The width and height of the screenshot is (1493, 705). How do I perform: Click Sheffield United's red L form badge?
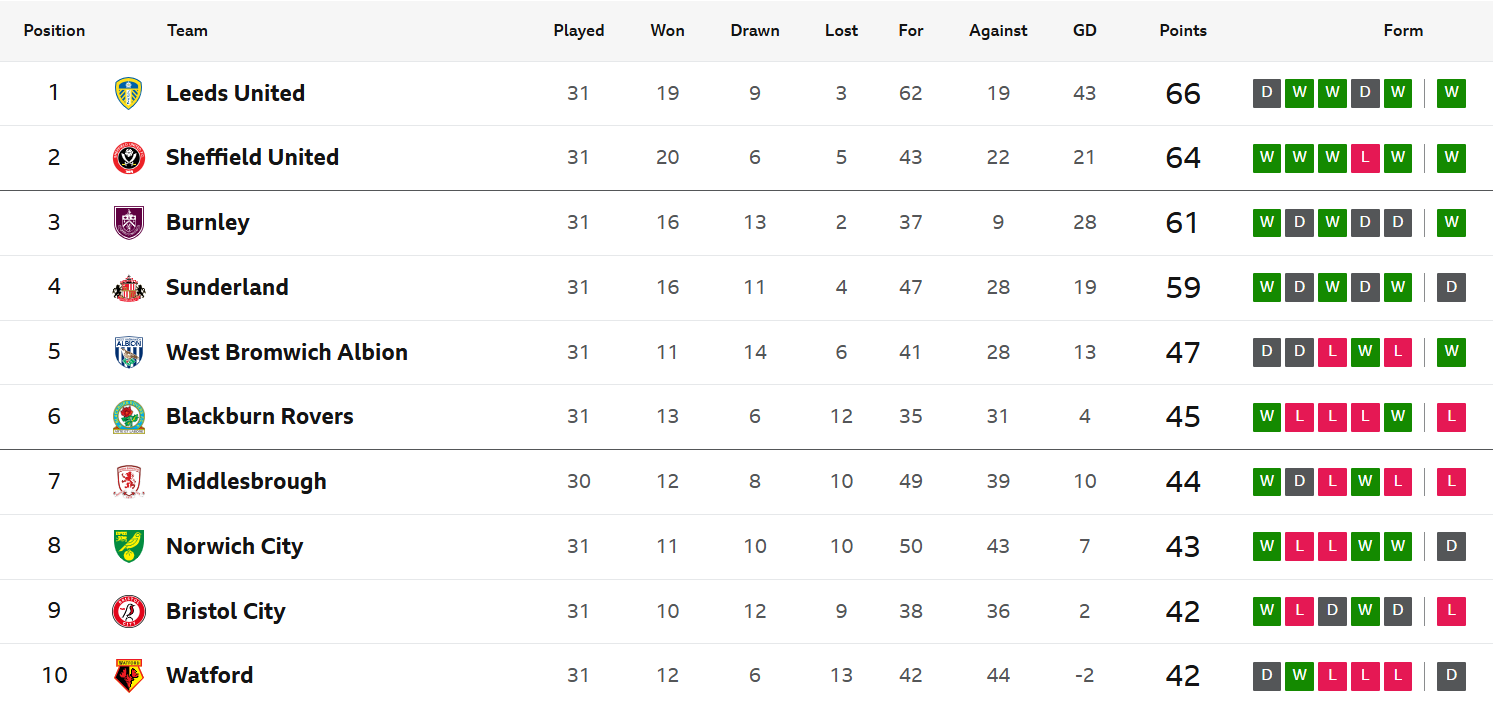[1365, 158]
